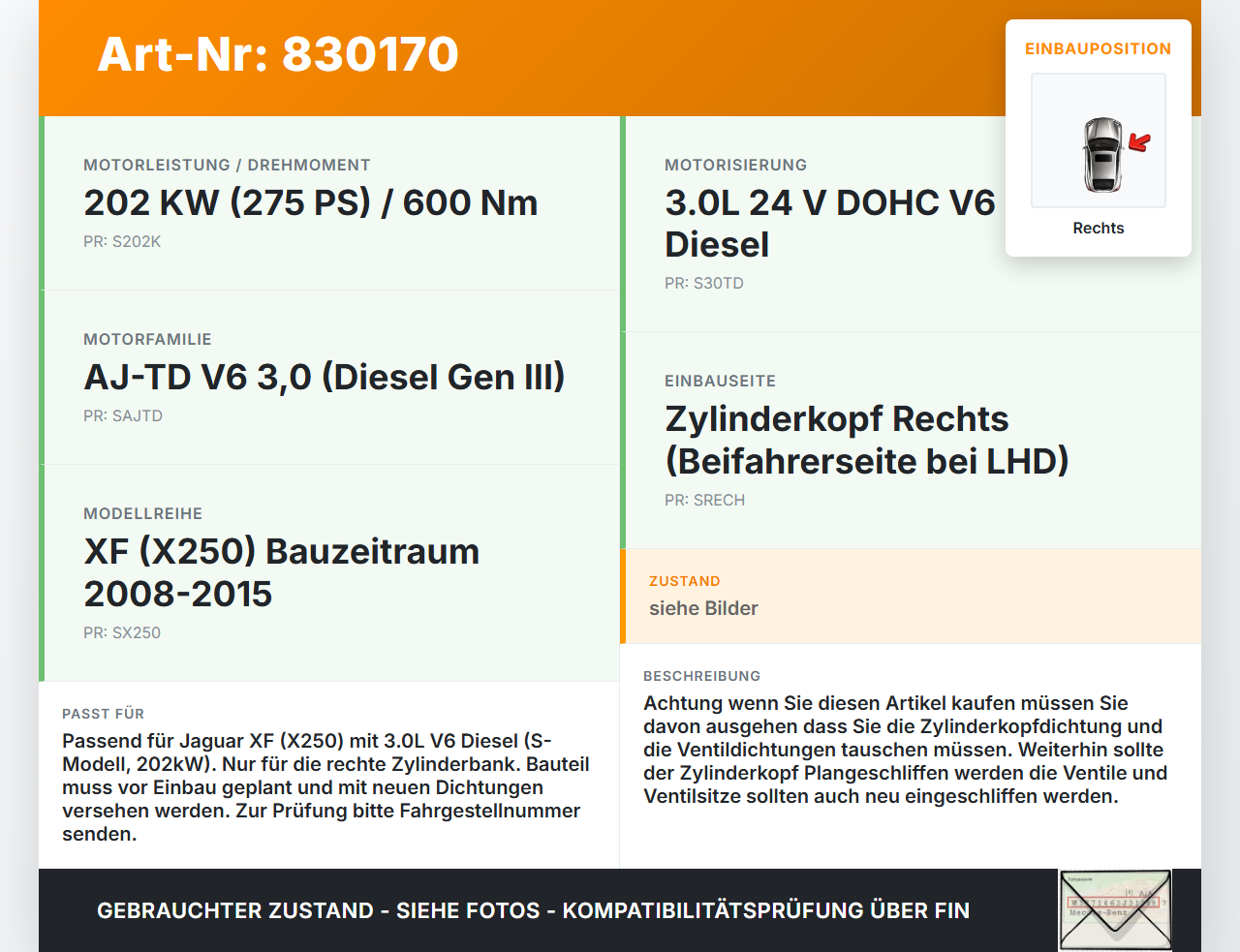1240x952 pixels.
Task: Click the GEBRAUCHTER ZUSTAND footer banner text
Action: click(533, 910)
